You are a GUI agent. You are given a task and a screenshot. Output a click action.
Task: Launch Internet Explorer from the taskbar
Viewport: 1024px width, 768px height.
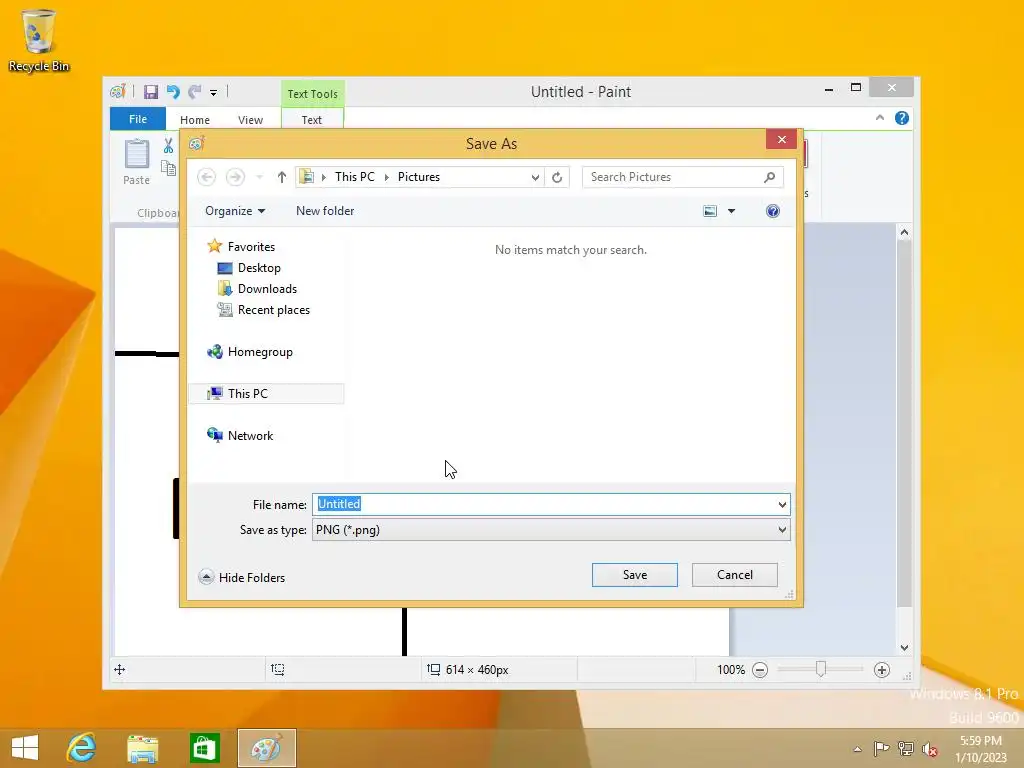(x=82, y=748)
